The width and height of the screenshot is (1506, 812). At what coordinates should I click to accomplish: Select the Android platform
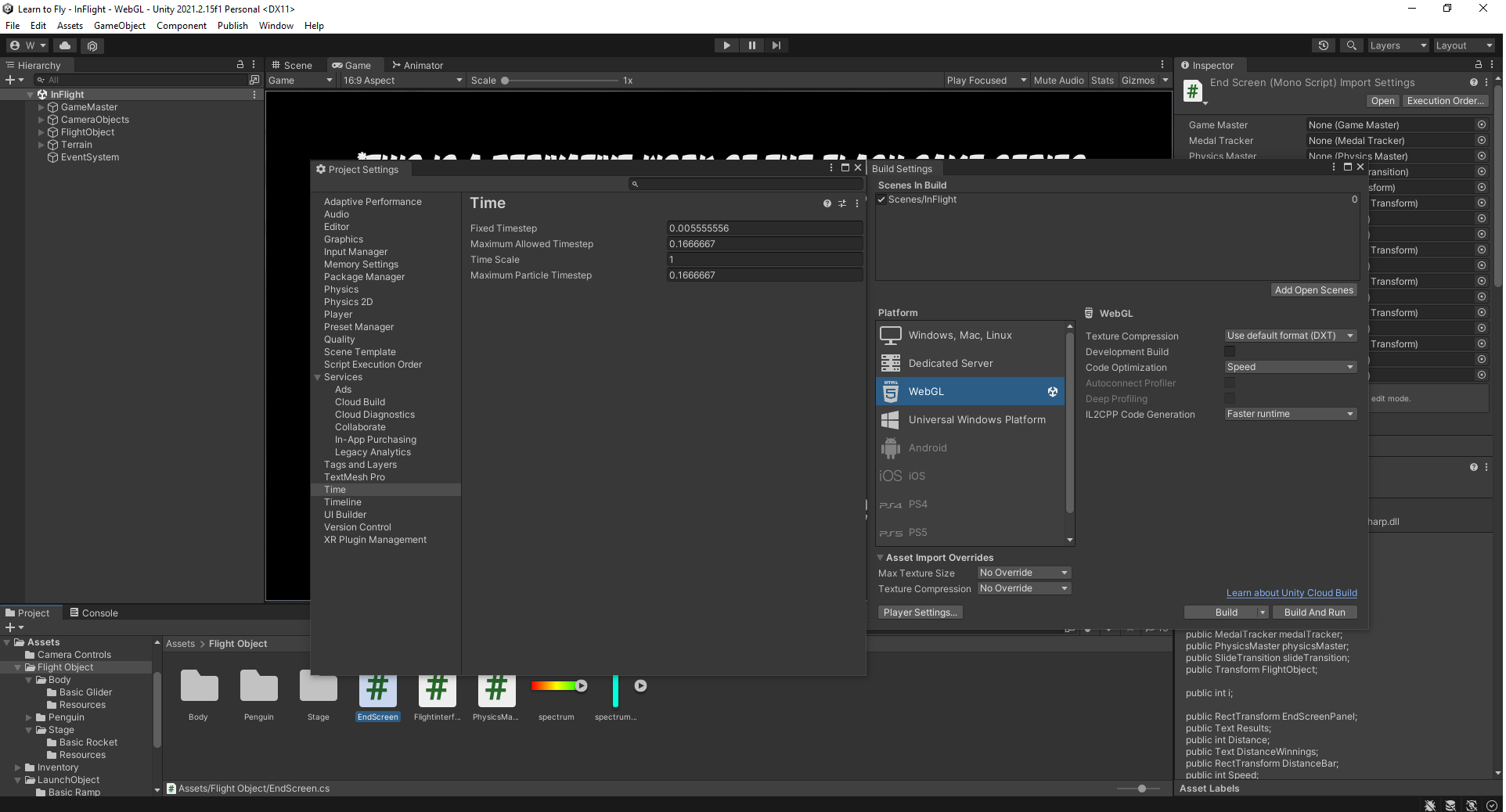coord(971,448)
